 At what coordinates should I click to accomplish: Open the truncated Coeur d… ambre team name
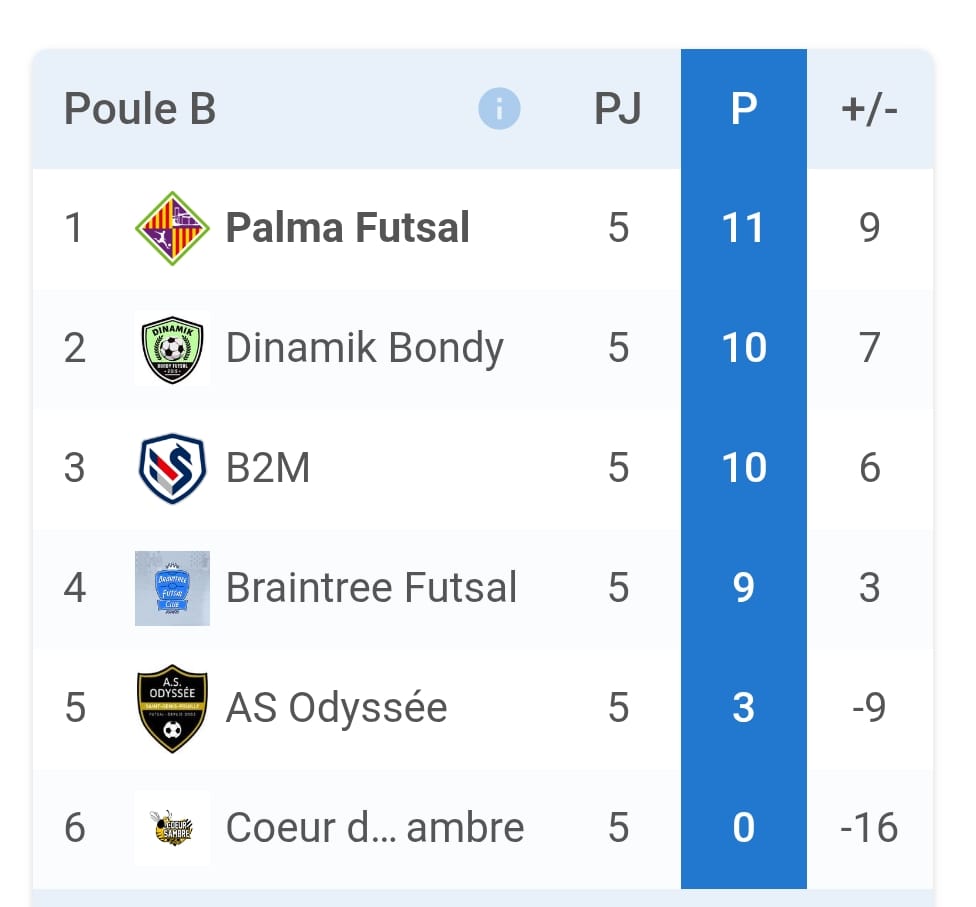coord(374,828)
